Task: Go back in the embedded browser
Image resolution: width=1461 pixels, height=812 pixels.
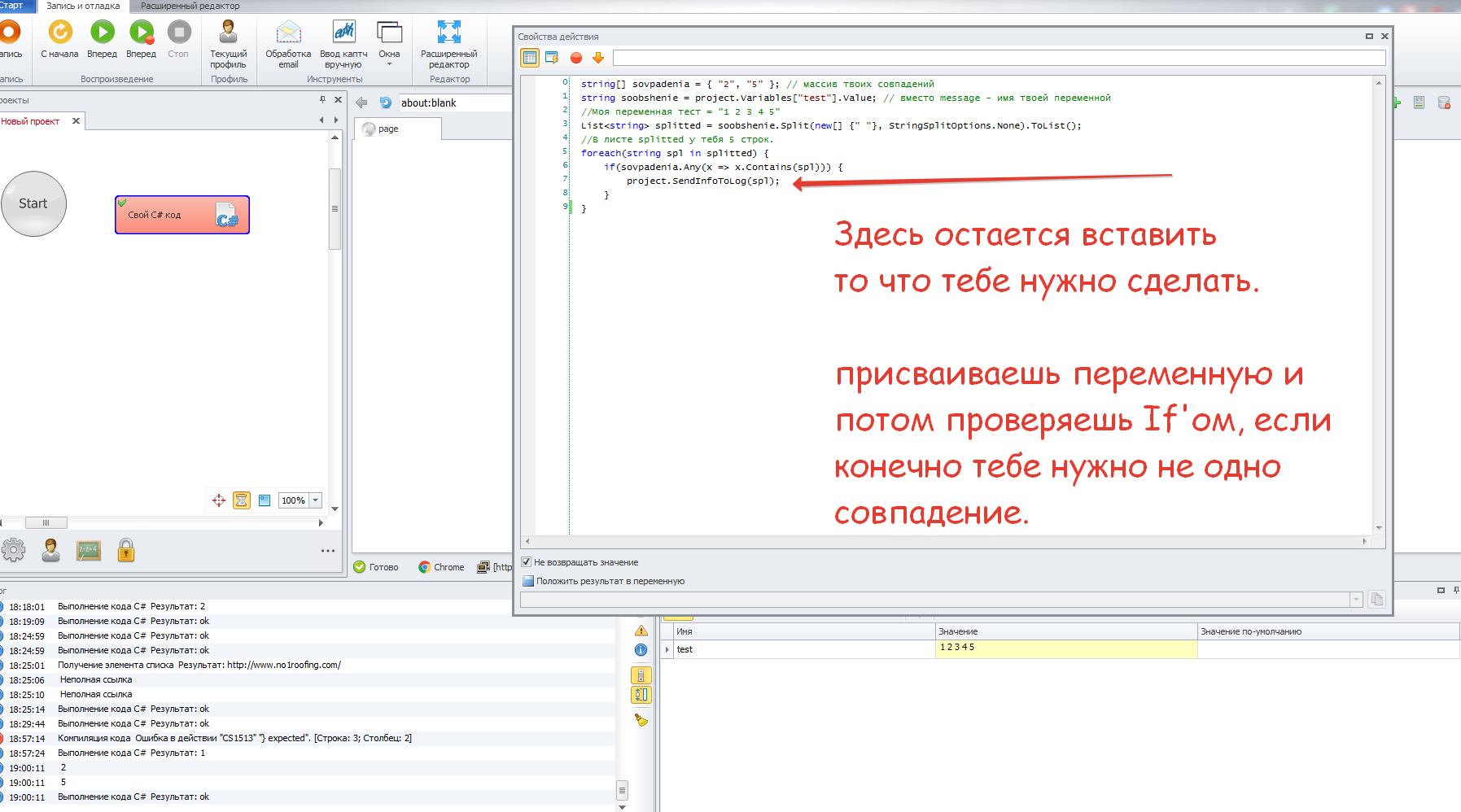Action: pyautogui.click(x=361, y=103)
